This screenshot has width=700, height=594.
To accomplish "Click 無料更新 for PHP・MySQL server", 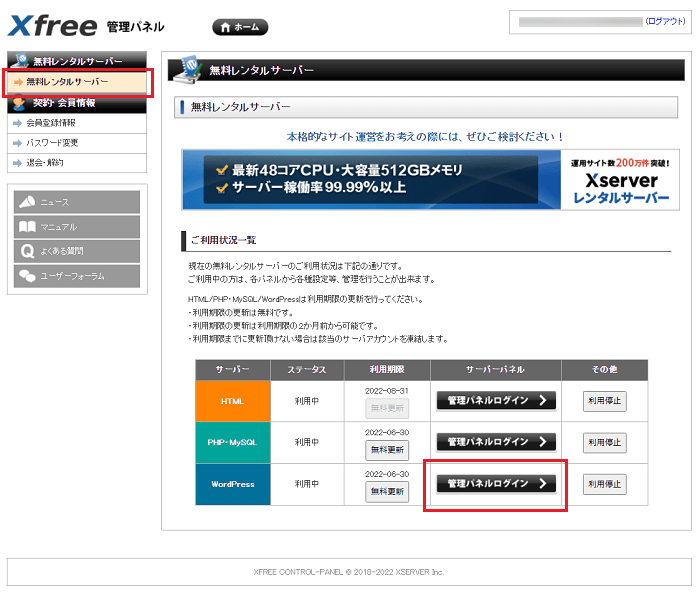I will click(387, 450).
